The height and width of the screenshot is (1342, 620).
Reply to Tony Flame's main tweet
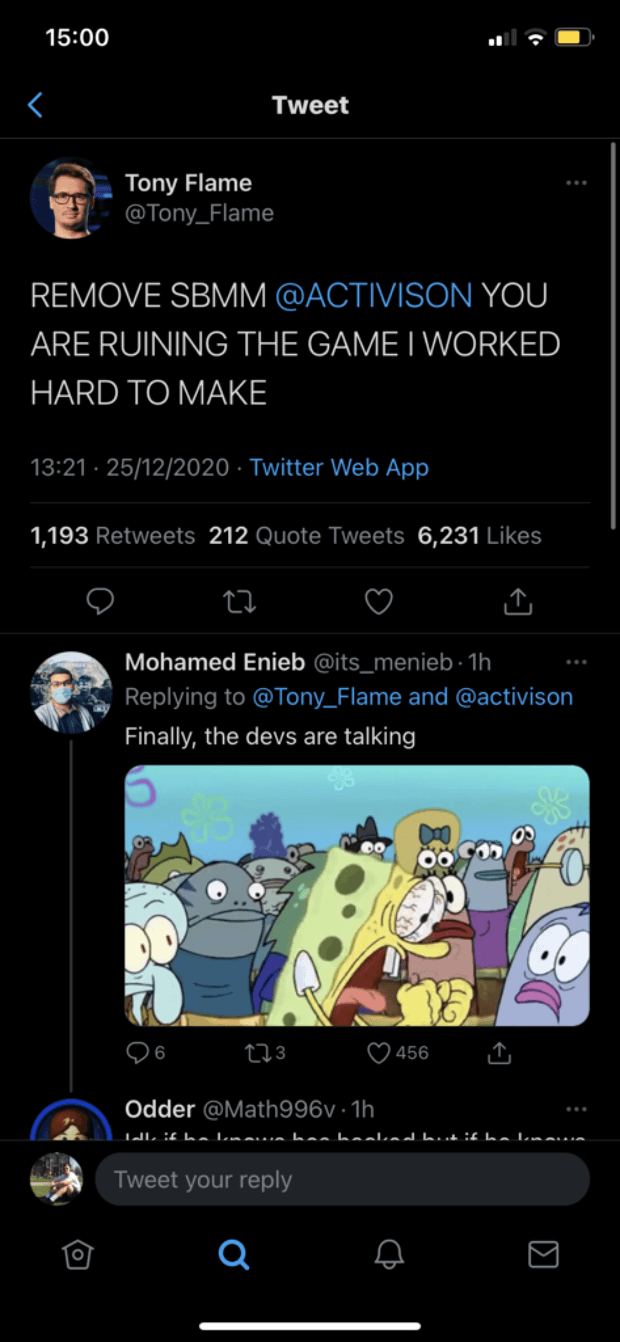[x=99, y=601]
